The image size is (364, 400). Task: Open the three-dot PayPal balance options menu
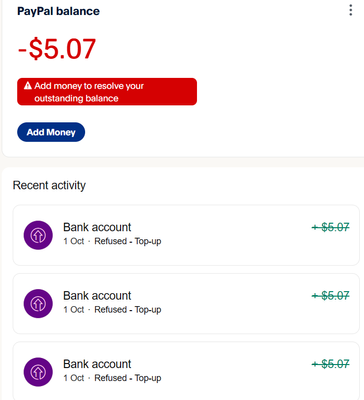click(350, 10)
